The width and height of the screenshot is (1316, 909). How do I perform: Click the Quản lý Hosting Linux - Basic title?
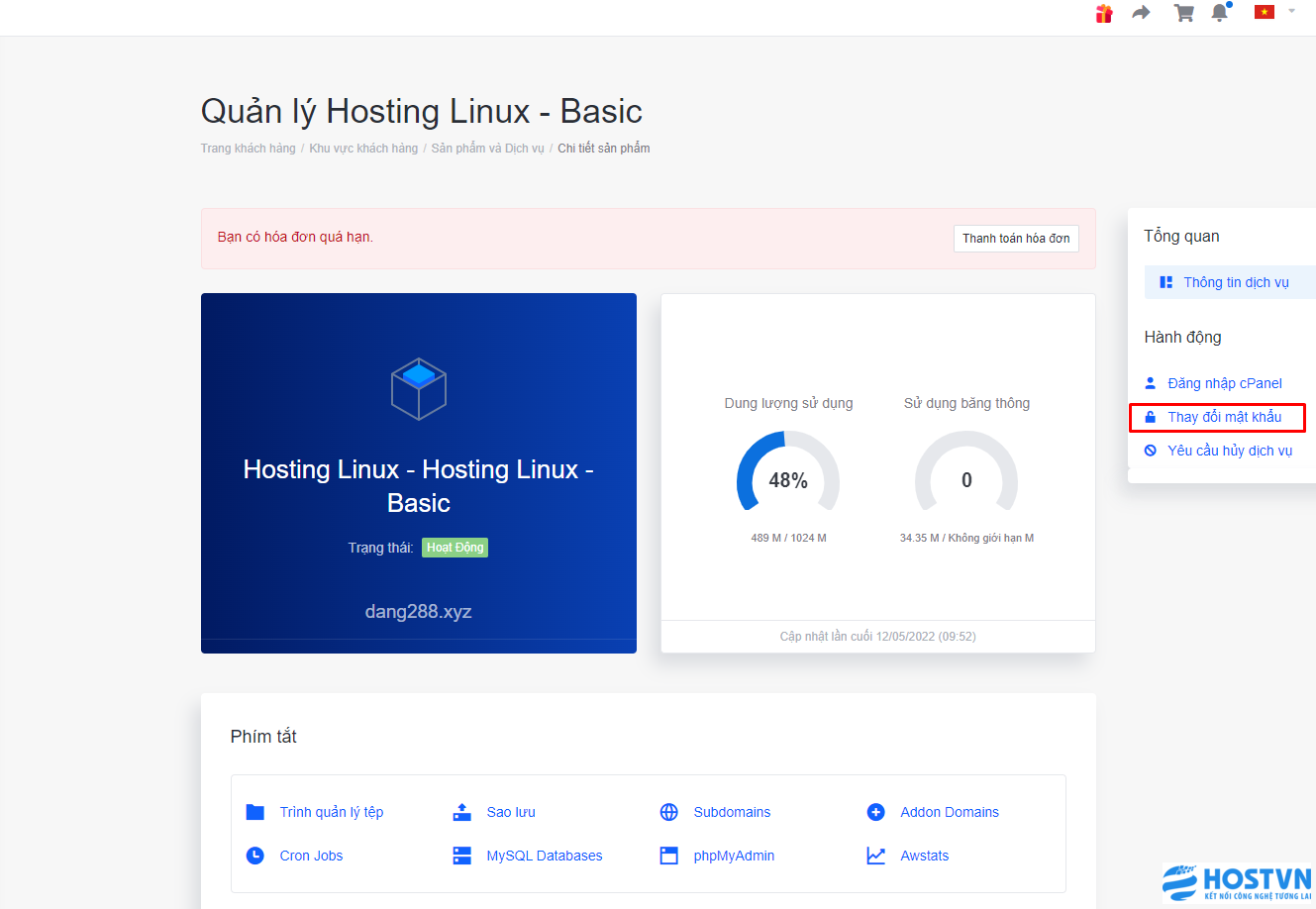pyautogui.click(x=421, y=111)
